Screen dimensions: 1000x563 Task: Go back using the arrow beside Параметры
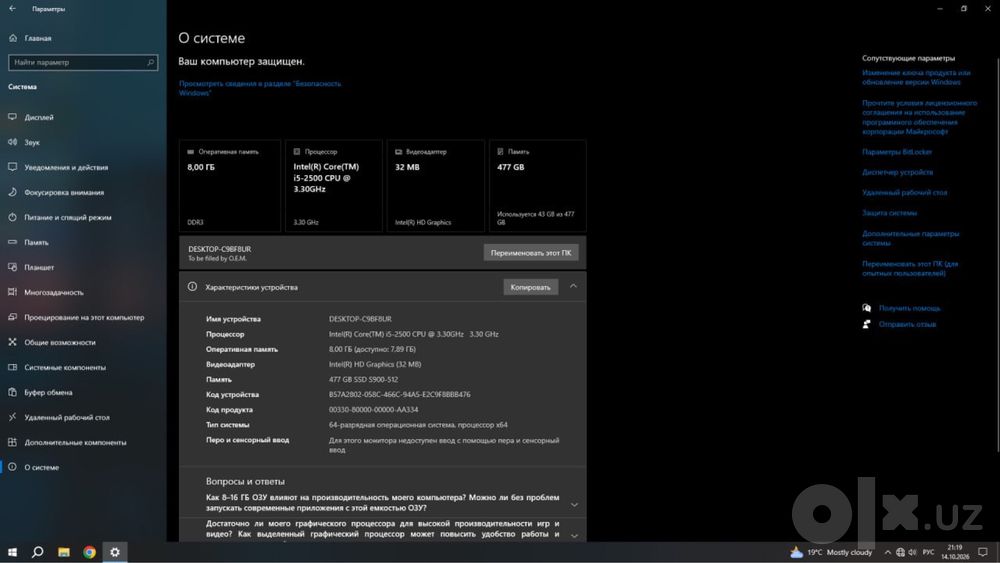[12, 9]
